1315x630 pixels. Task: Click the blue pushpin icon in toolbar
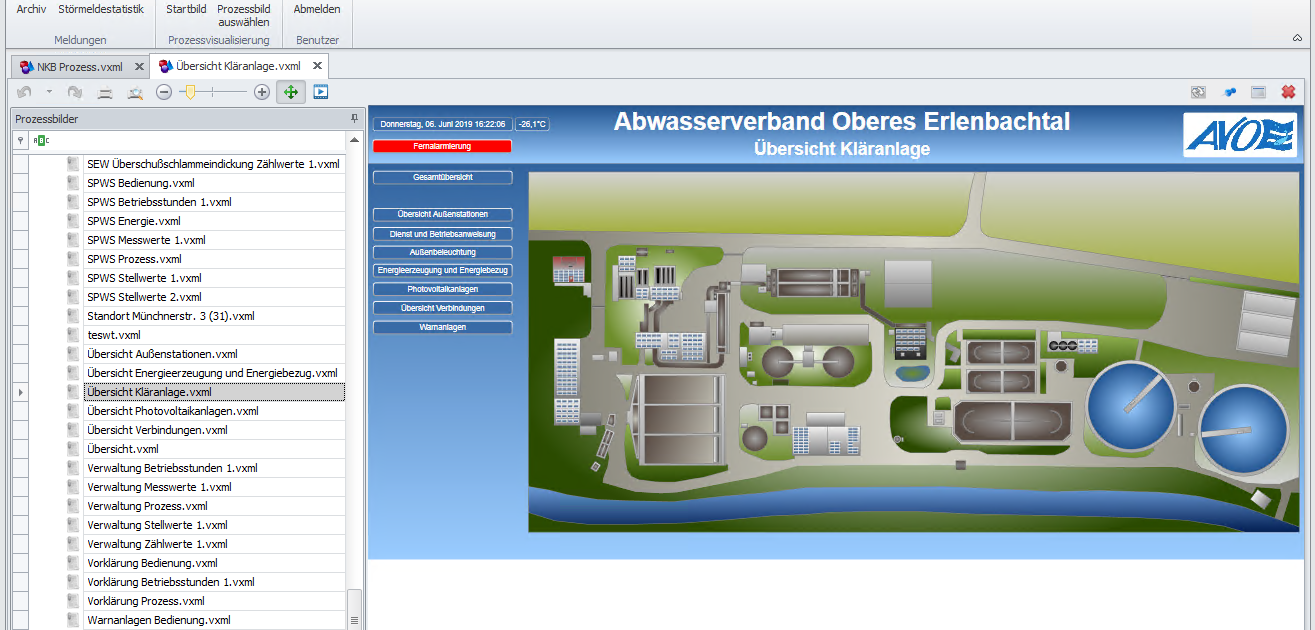pos(1229,92)
